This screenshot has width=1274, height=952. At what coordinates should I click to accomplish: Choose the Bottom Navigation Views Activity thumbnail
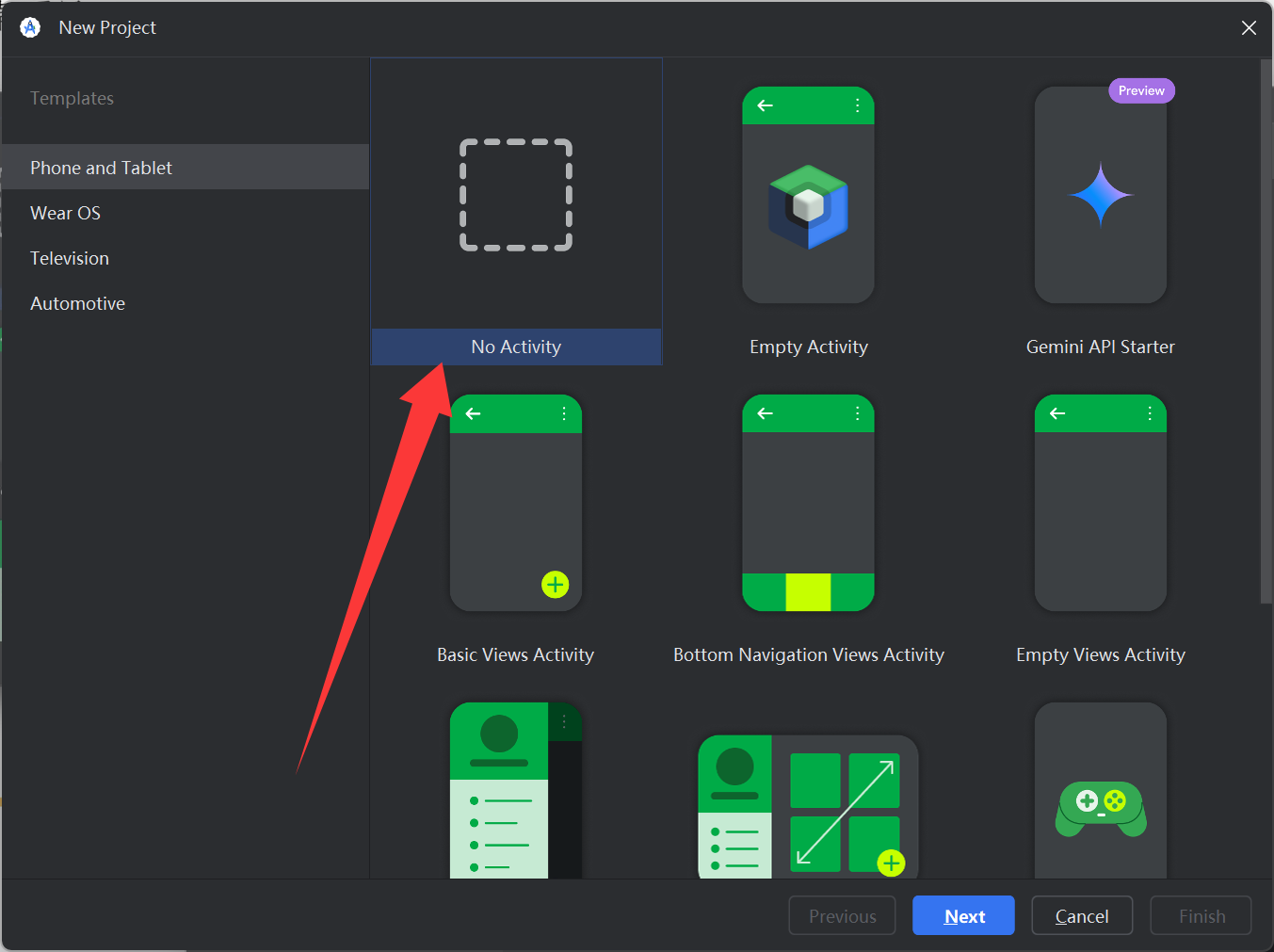pyautogui.click(x=808, y=503)
